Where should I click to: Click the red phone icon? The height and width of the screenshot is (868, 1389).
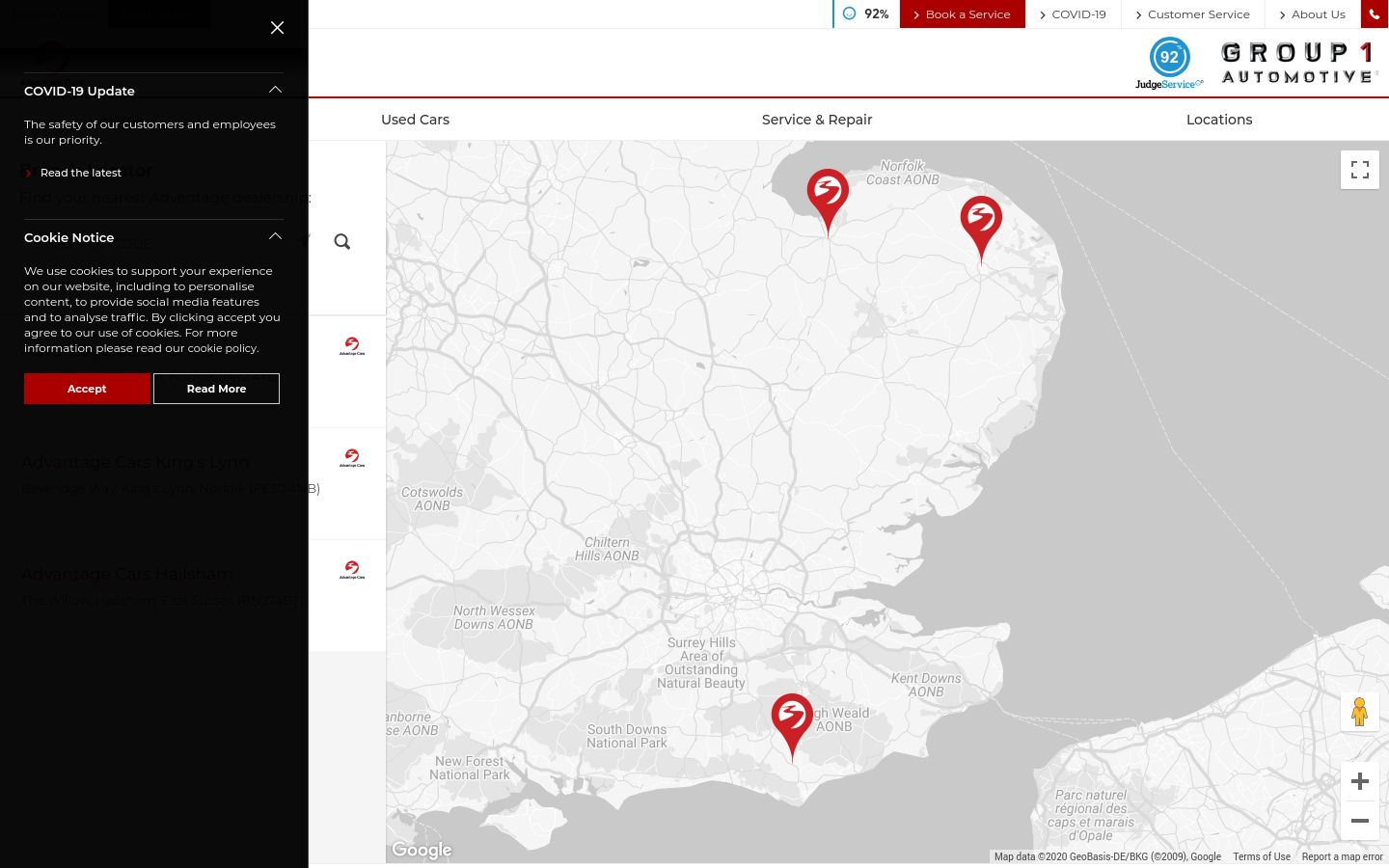coord(1375,14)
